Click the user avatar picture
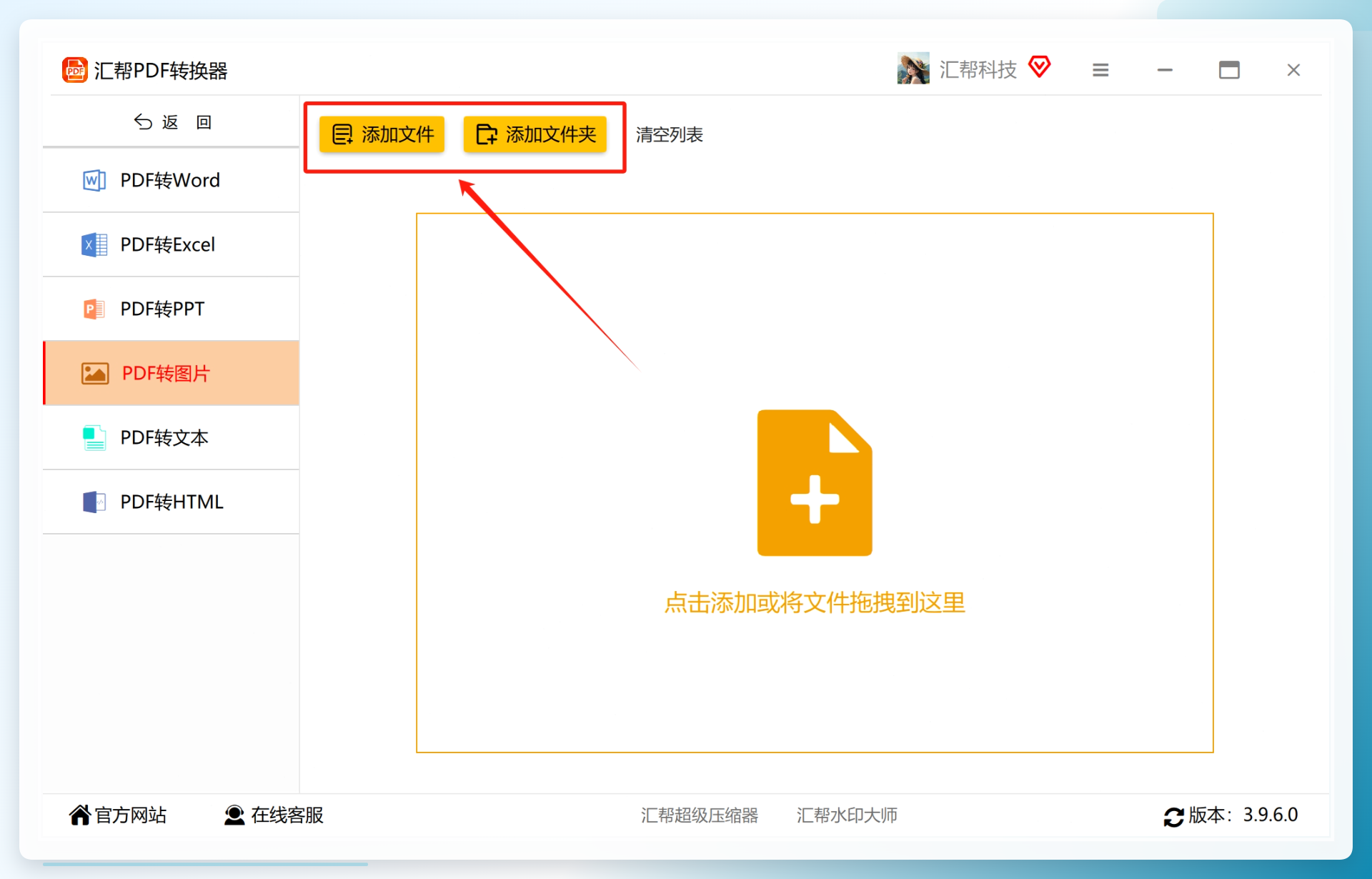This screenshot has height=879, width=1372. (913, 69)
